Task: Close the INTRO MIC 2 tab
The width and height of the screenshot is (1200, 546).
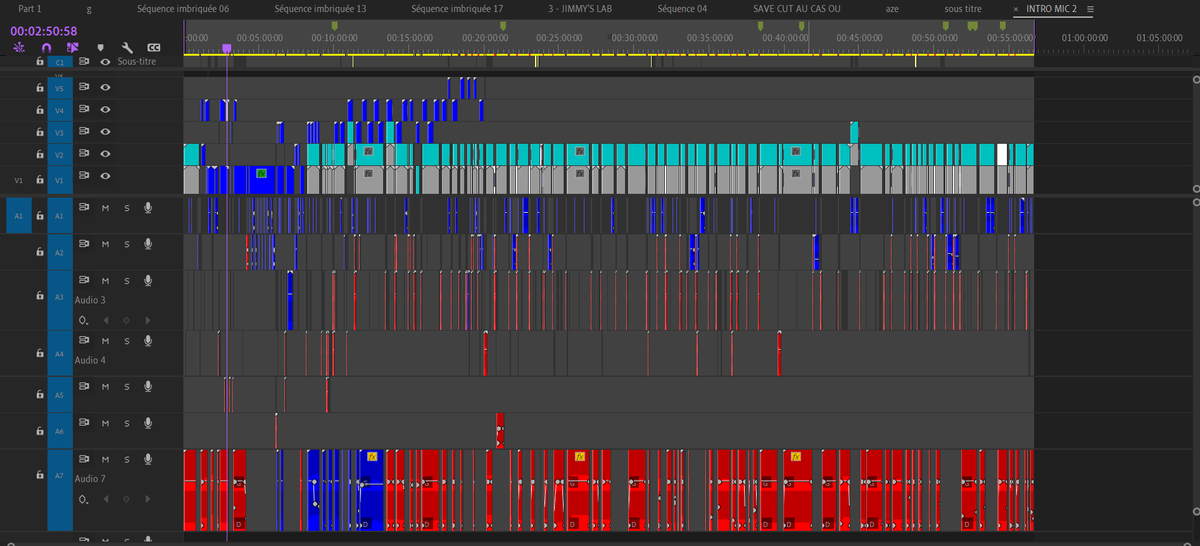Action: click(x=1016, y=8)
